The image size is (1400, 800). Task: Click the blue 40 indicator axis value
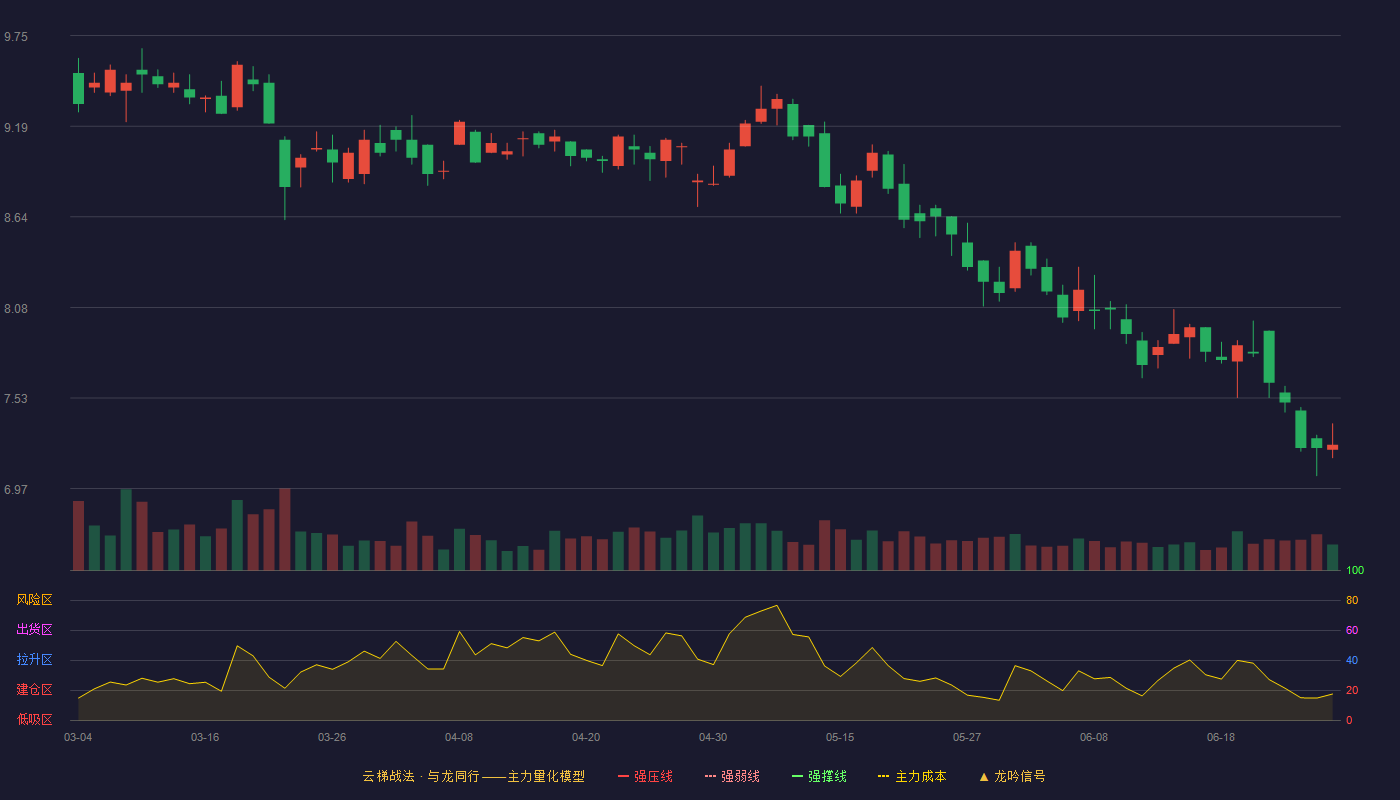(1352, 660)
